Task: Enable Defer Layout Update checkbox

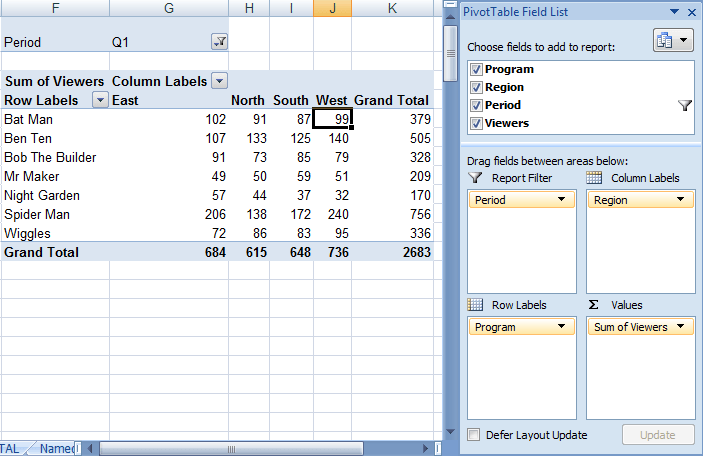Action: [x=473, y=434]
